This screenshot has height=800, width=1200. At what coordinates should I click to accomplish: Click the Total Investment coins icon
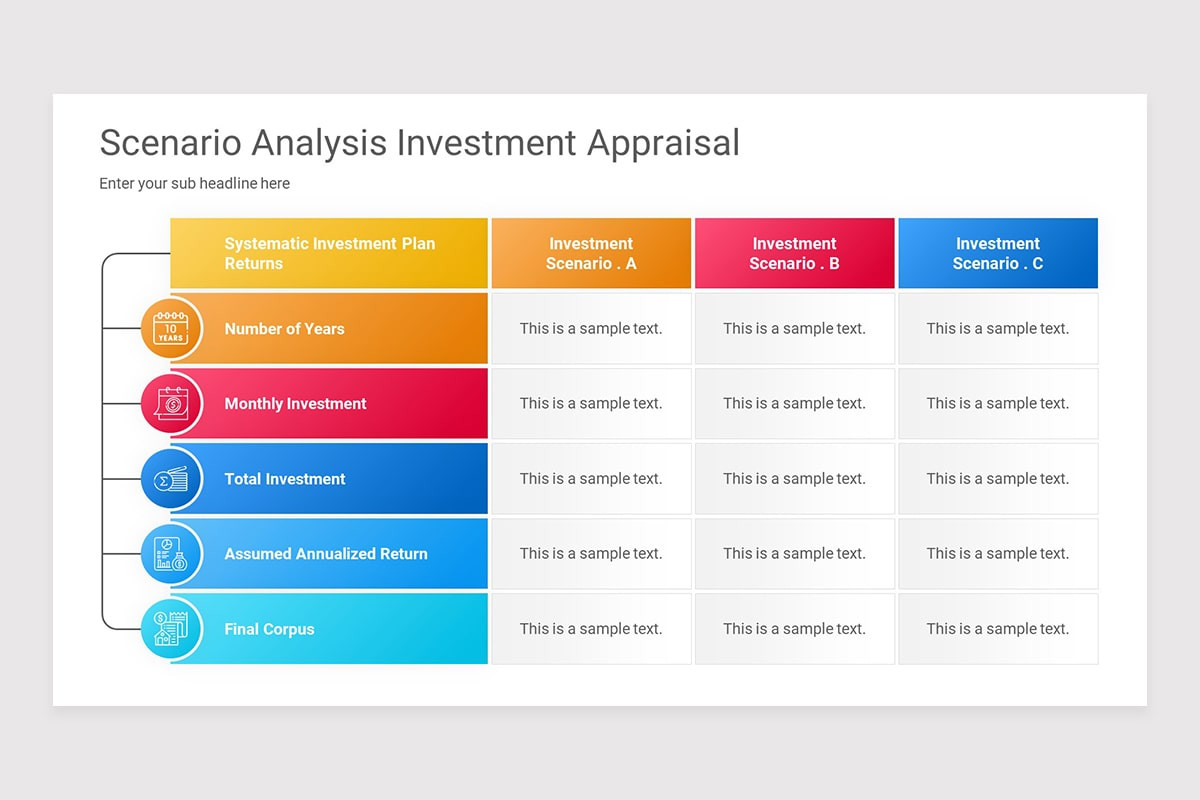(171, 479)
